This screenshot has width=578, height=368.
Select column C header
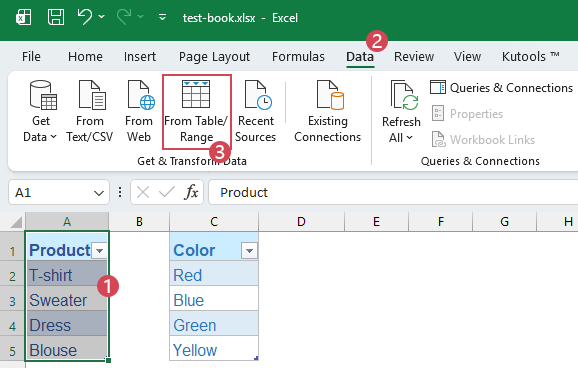[214, 222]
